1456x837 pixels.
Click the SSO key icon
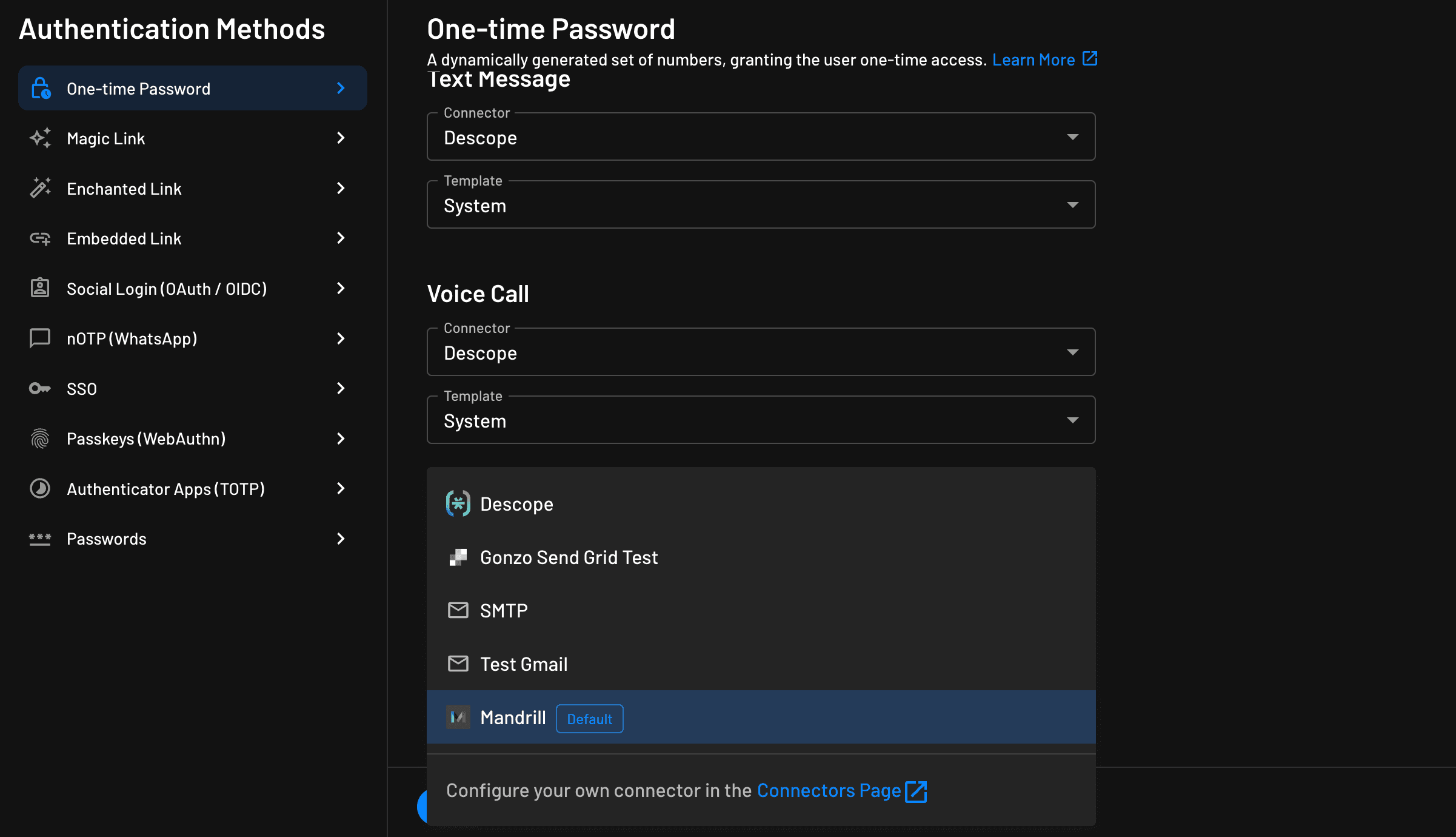pyautogui.click(x=40, y=388)
